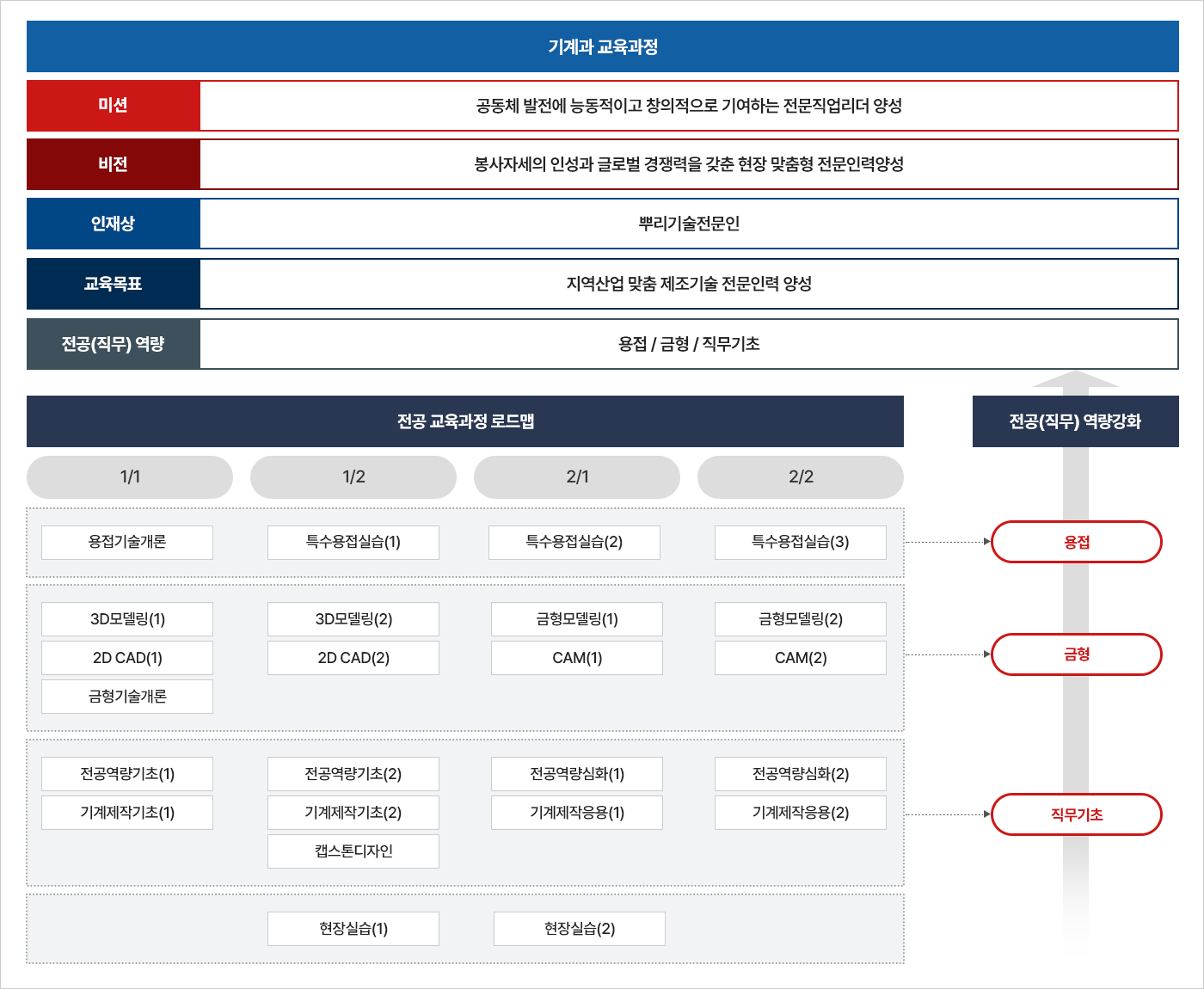Select the 특수용접실습(3) course box
The image size is (1204, 989).
[x=800, y=543]
